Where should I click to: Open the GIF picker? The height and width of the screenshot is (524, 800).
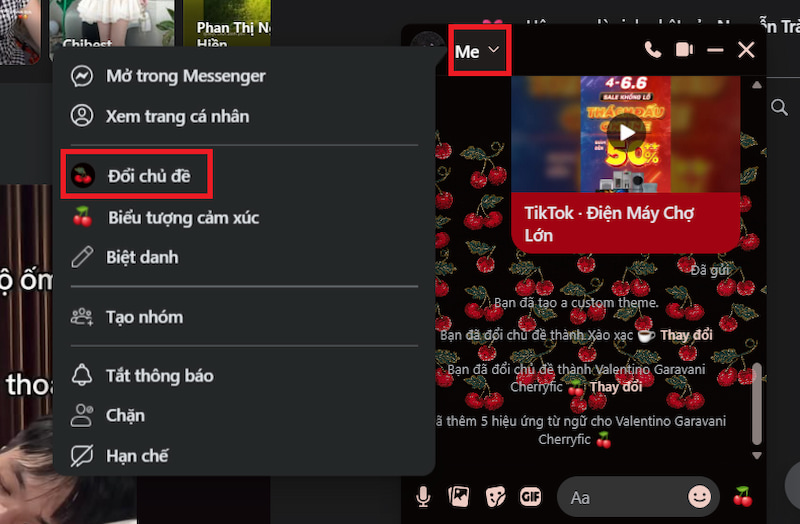click(x=531, y=496)
